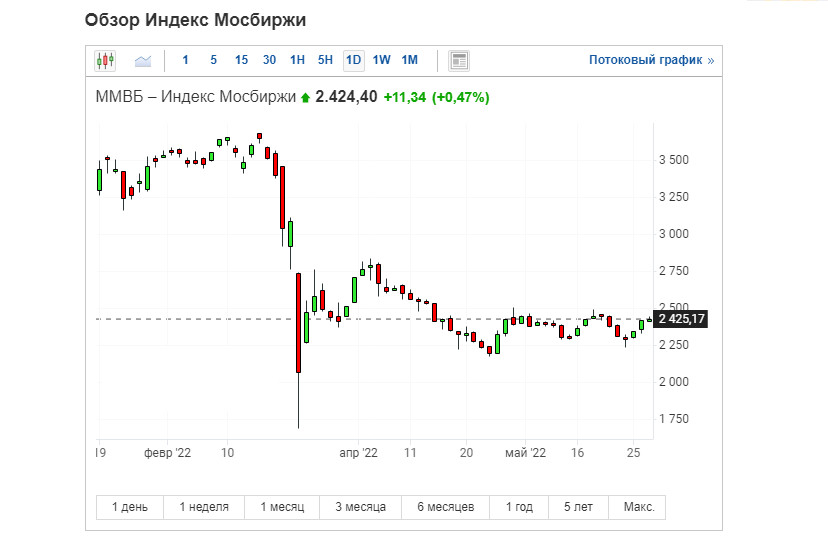
Task: Set range to 1 месяц
Action: pyautogui.click(x=282, y=507)
